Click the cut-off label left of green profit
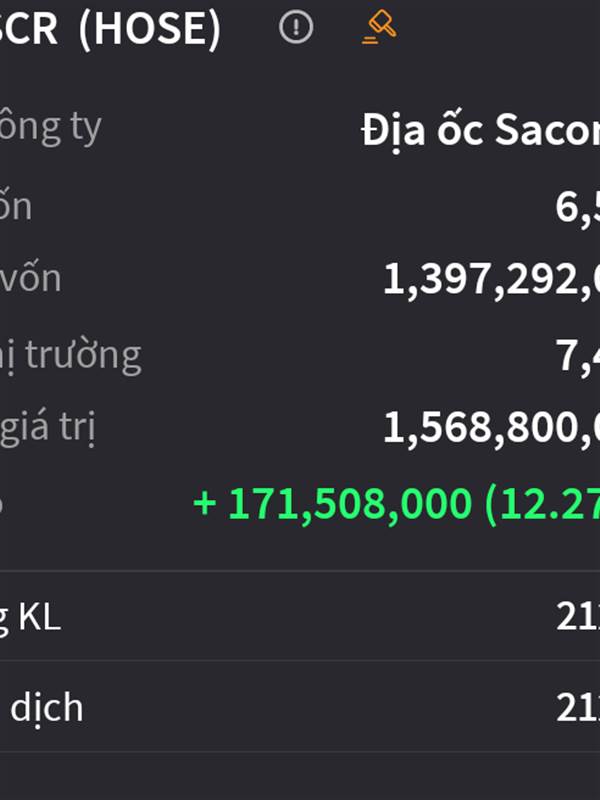This screenshot has height=800, width=600. coord(2,505)
